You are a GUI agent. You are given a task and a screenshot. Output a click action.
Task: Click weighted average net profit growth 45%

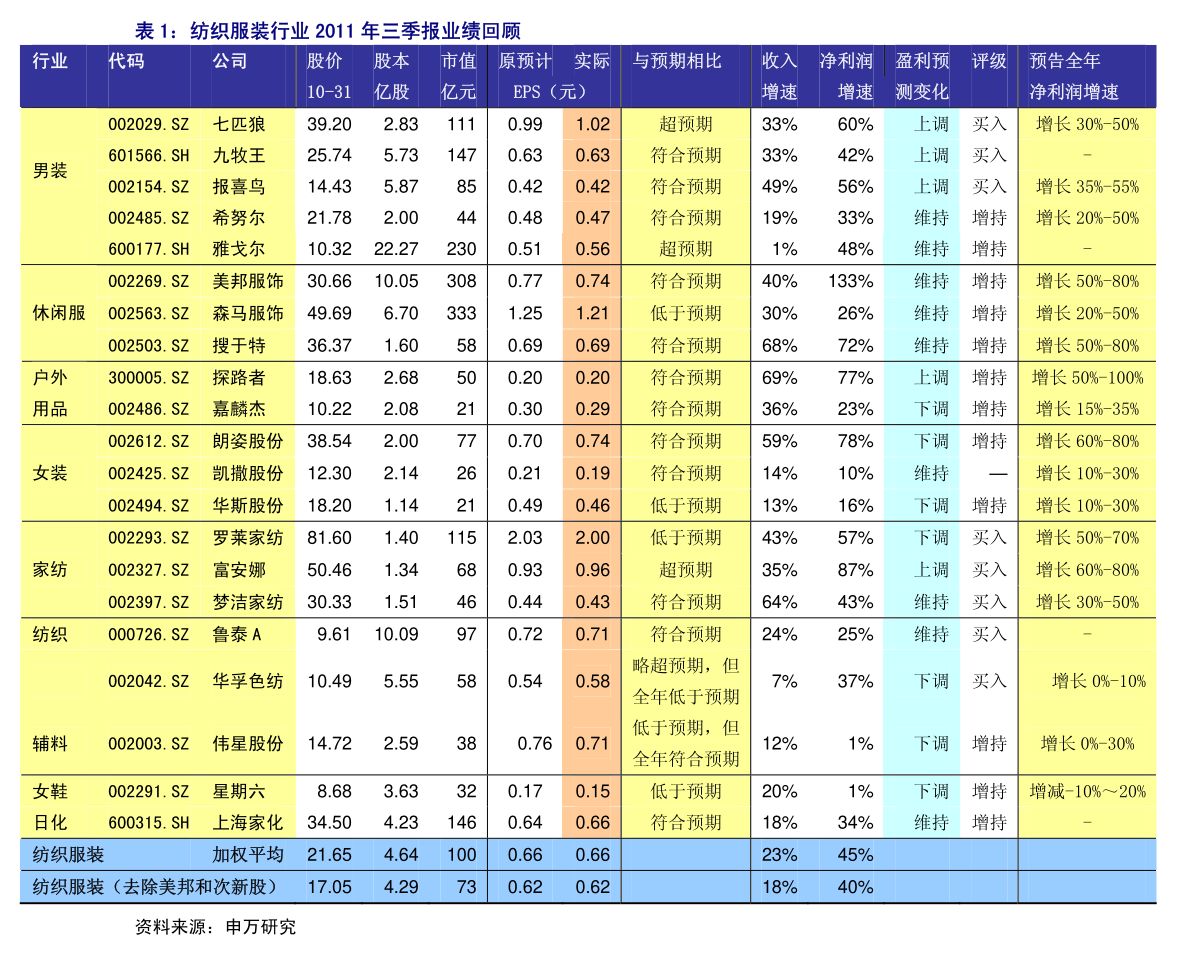pyautogui.click(x=855, y=855)
